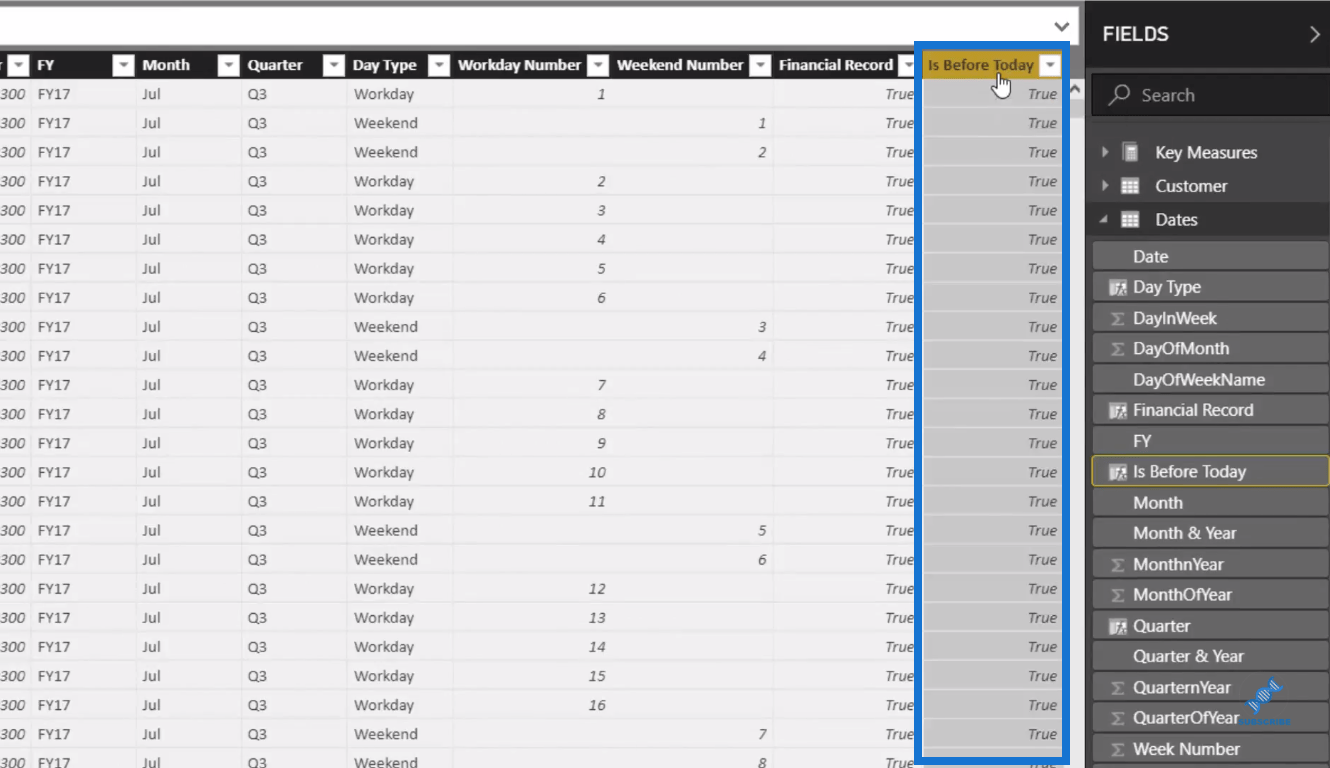Click the Weekend Number column header
Image resolution: width=1330 pixels, height=768 pixels.
(692, 65)
